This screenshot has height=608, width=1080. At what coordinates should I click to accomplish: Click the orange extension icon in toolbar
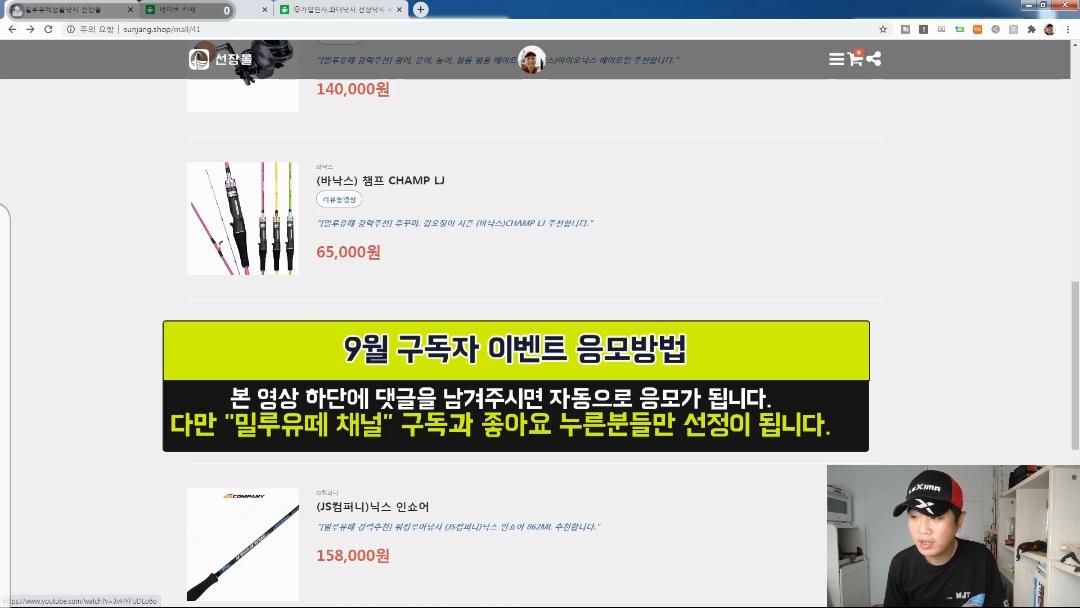click(x=977, y=29)
